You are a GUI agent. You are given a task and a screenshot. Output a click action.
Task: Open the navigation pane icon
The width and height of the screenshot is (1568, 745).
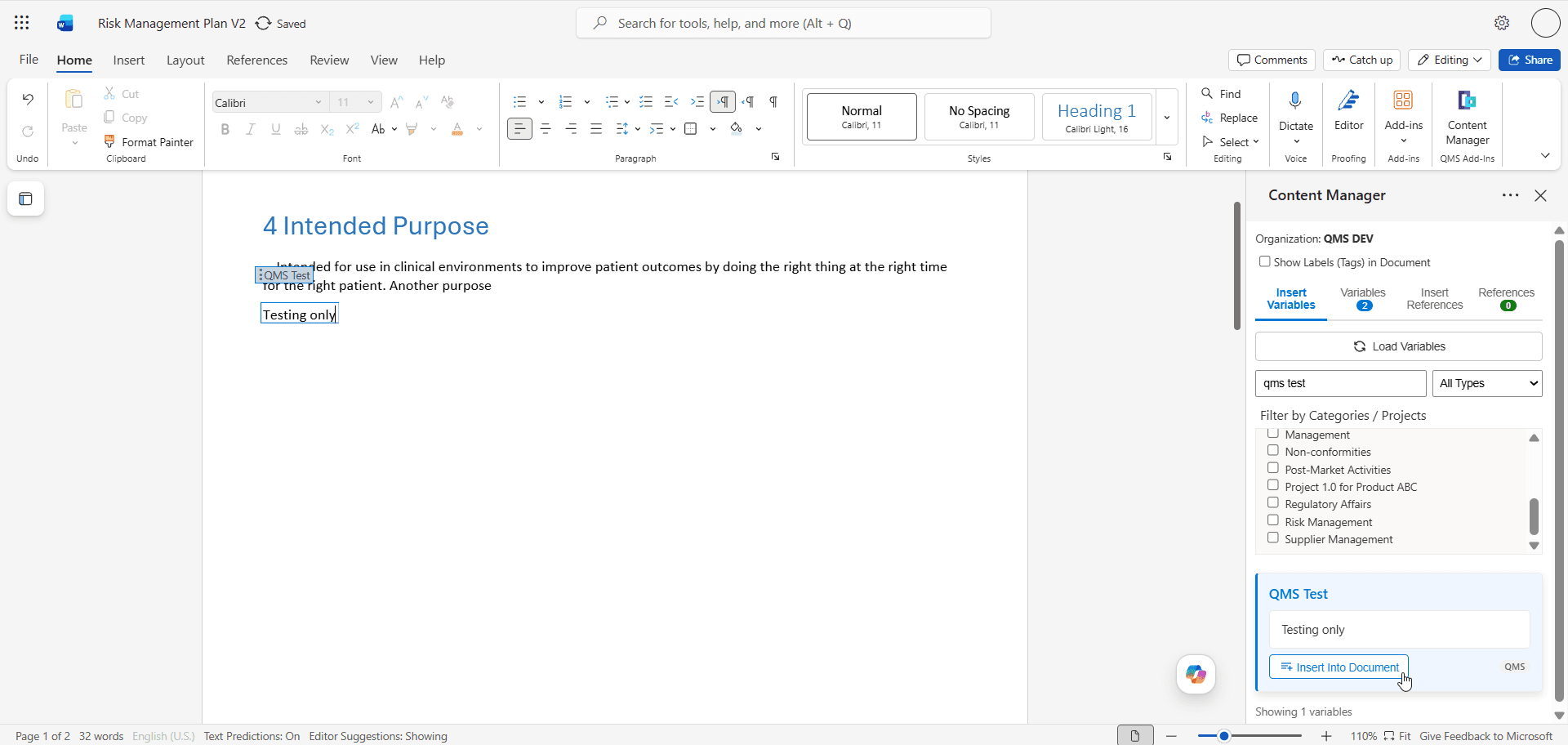(x=26, y=199)
